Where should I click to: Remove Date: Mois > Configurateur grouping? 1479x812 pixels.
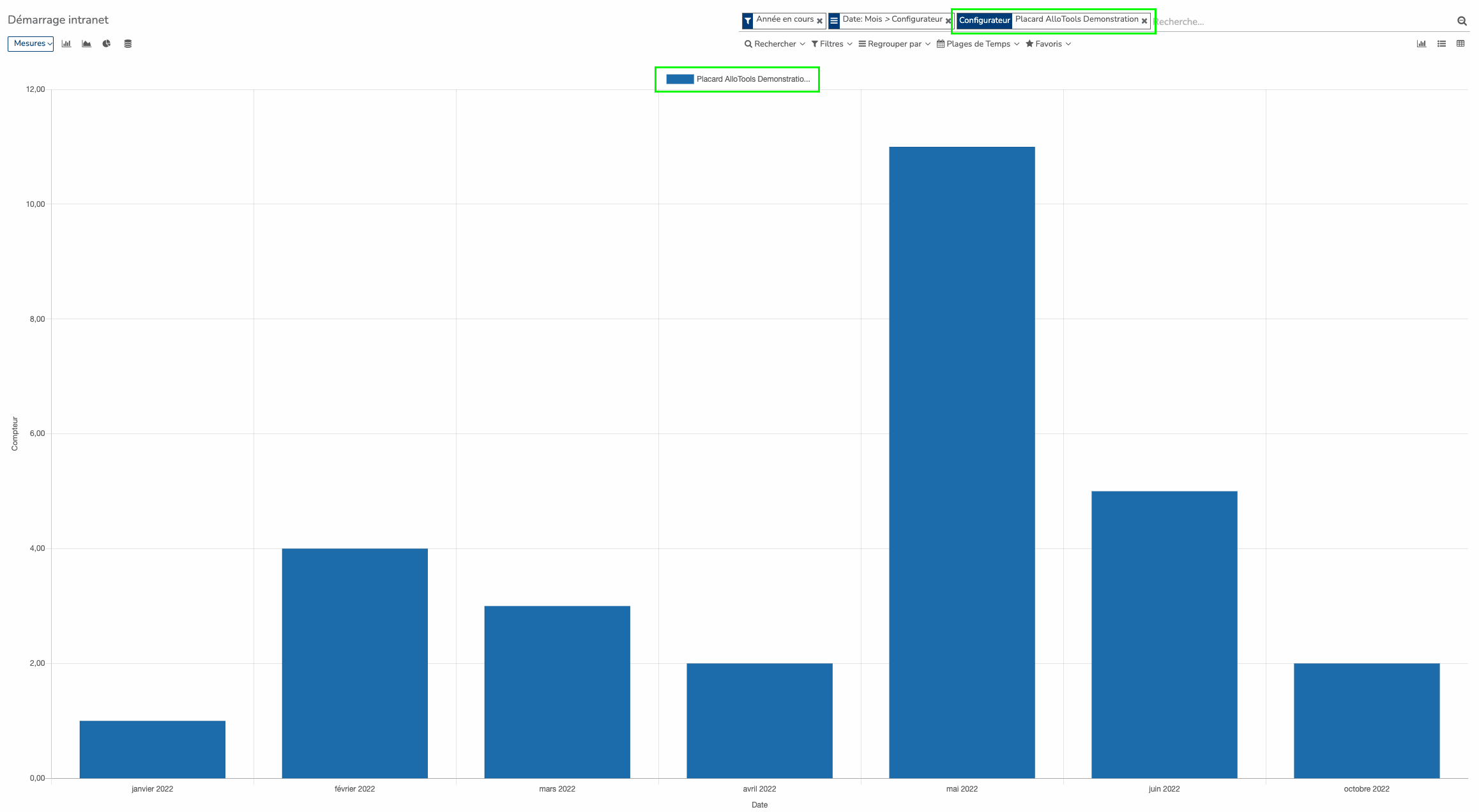pyautogui.click(x=948, y=21)
